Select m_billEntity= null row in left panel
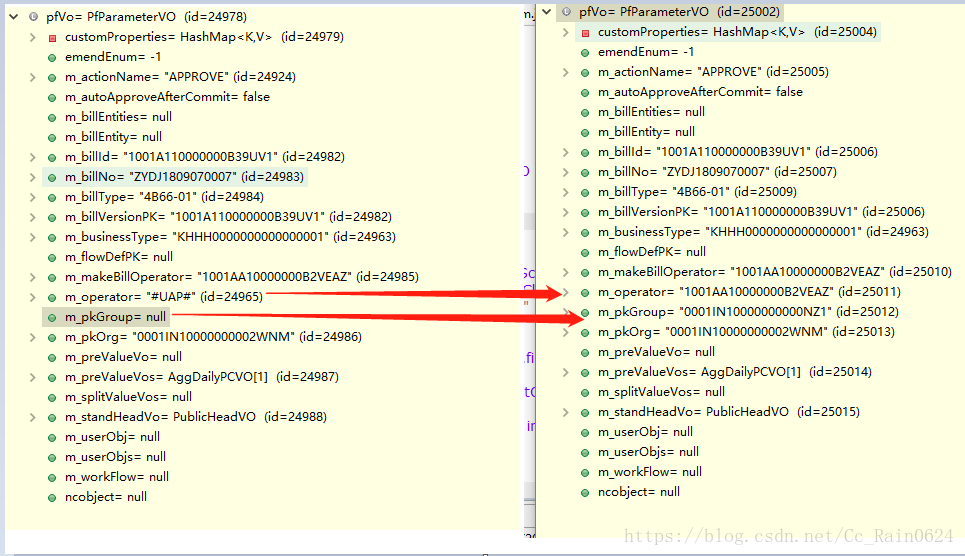965x556 pixels. point(113,137)
